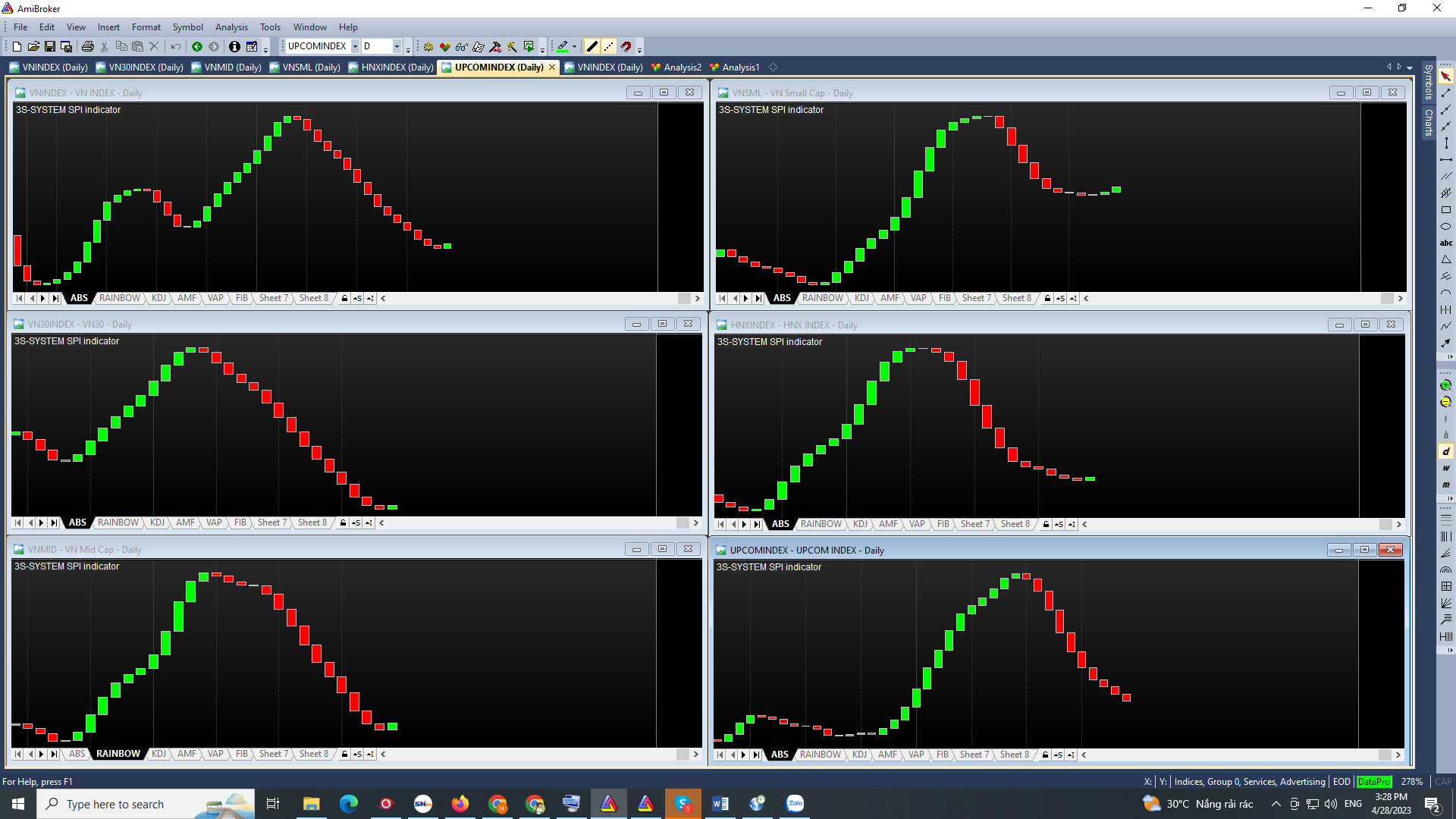Screen dimensions: 1456x819
Task: Toggle the lock icon in VNINDEX pane
Action: click(344, 299)
